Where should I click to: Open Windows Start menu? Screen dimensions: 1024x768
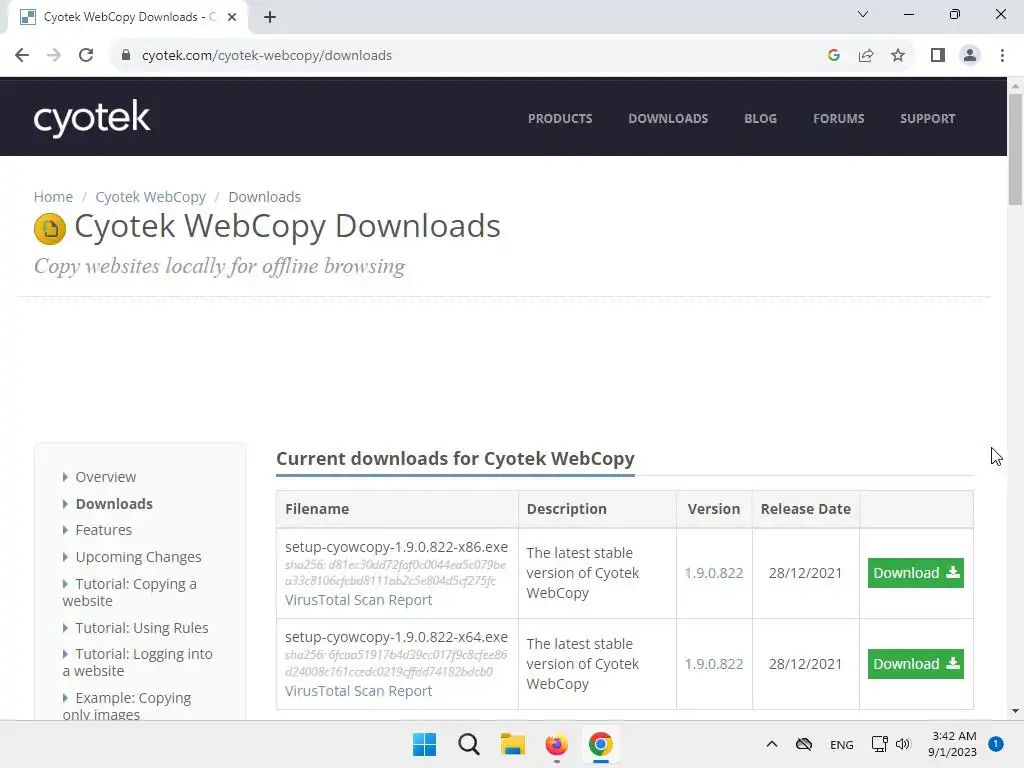[x=424, y=744]
